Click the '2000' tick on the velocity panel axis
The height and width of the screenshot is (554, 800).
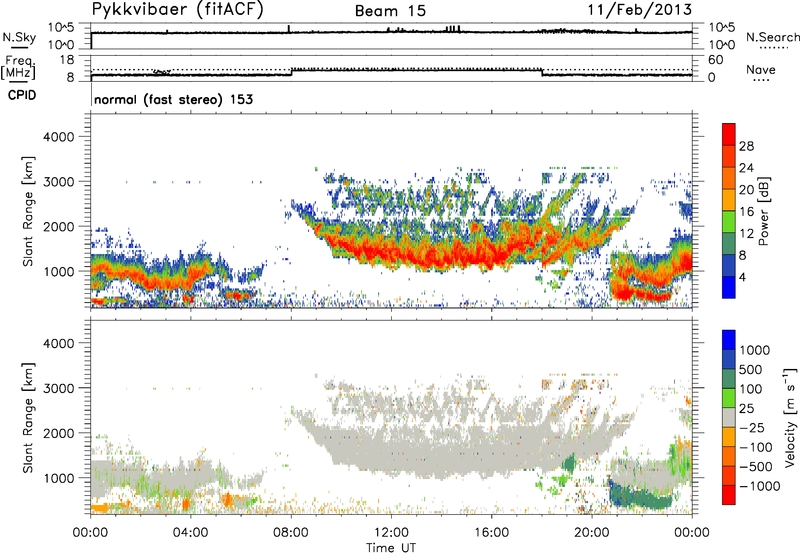pyautogui.click(x=59, y=433)
